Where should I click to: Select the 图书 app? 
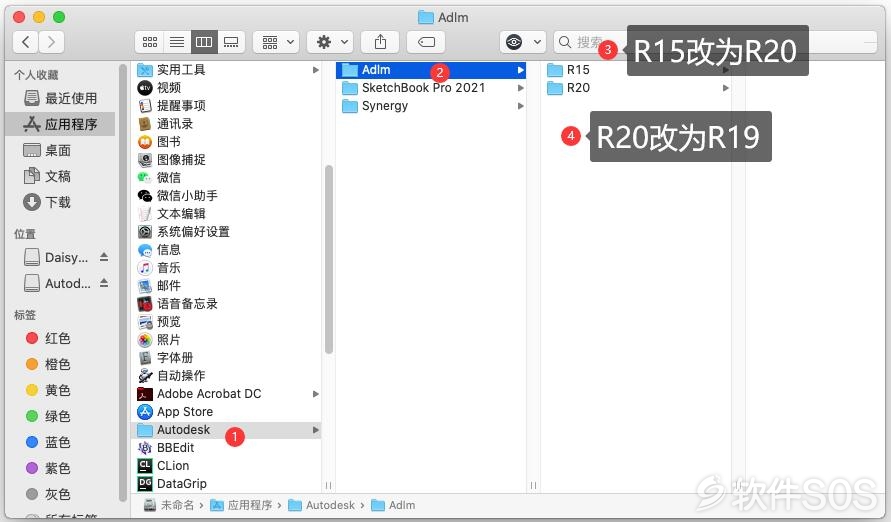click(227, 141)
